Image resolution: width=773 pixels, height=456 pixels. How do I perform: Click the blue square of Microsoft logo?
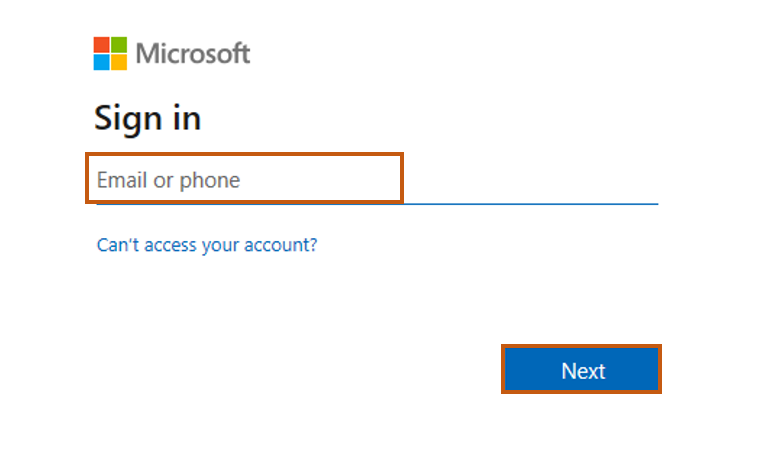[x=102, y=62]
